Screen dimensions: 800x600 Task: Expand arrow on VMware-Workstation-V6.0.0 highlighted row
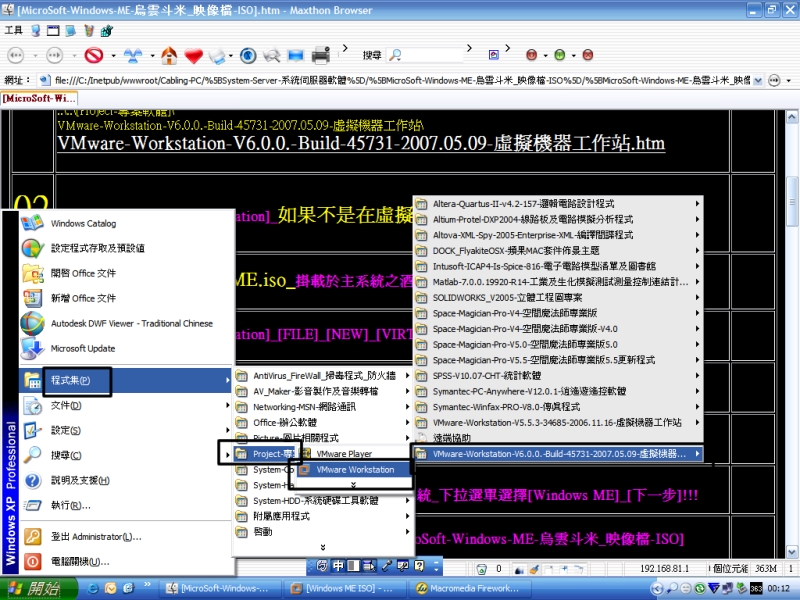pos(697,454)
